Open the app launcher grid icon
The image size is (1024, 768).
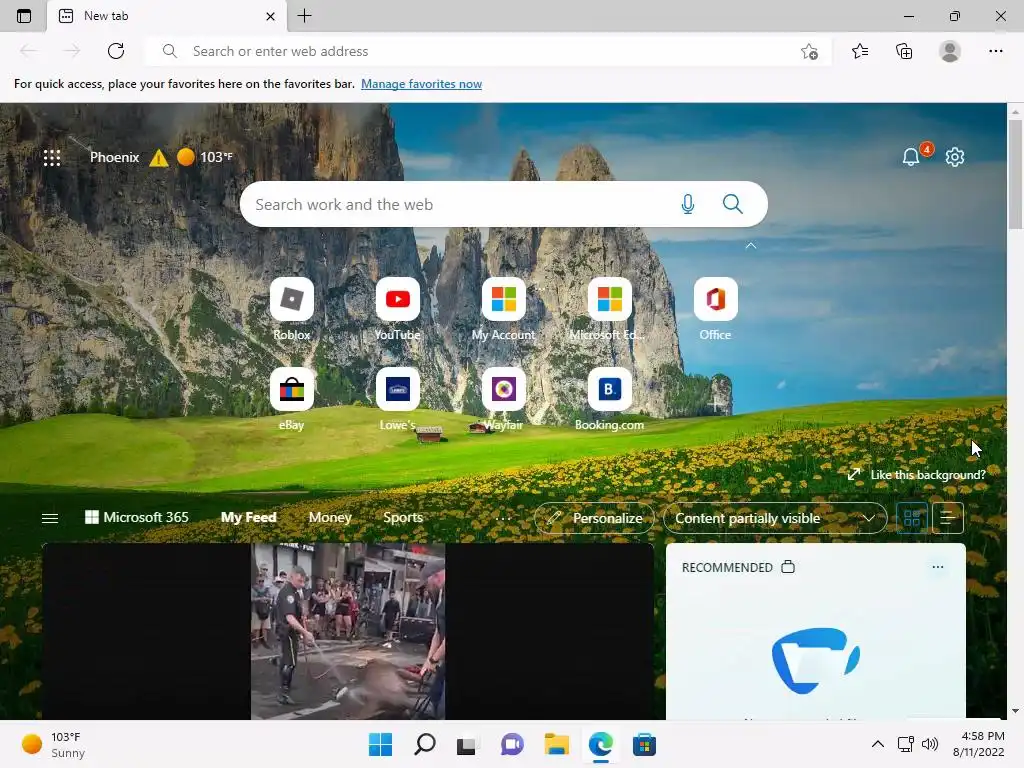coord(52,157)
